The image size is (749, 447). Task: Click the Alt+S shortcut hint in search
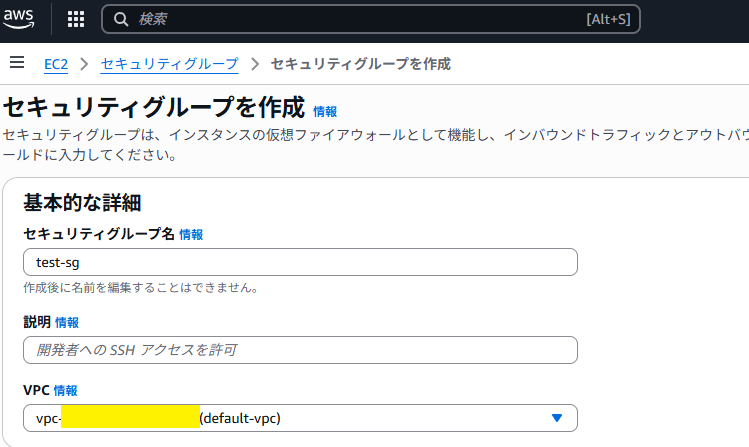click(607, 19)
